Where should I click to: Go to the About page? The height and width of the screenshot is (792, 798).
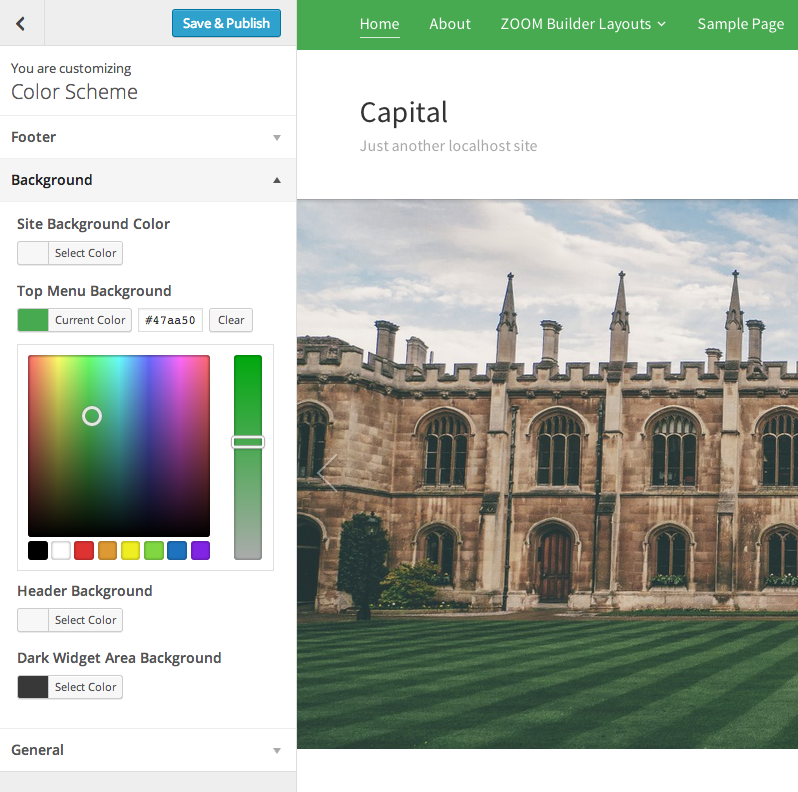click(450, 24)
